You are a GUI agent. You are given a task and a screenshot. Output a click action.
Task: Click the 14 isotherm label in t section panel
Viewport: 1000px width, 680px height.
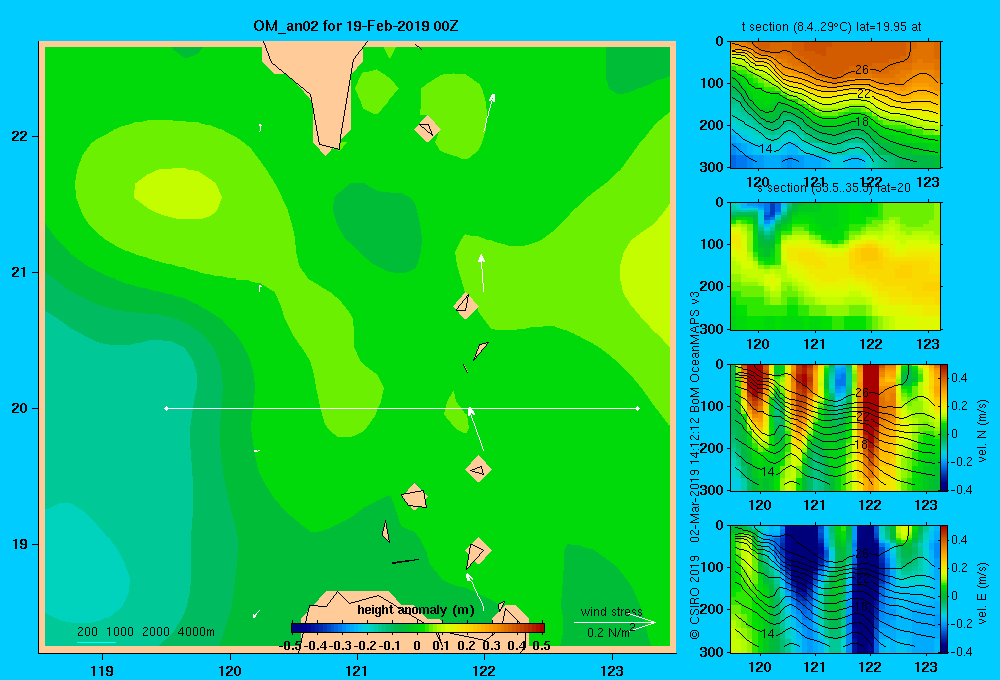tap(766, 149)
